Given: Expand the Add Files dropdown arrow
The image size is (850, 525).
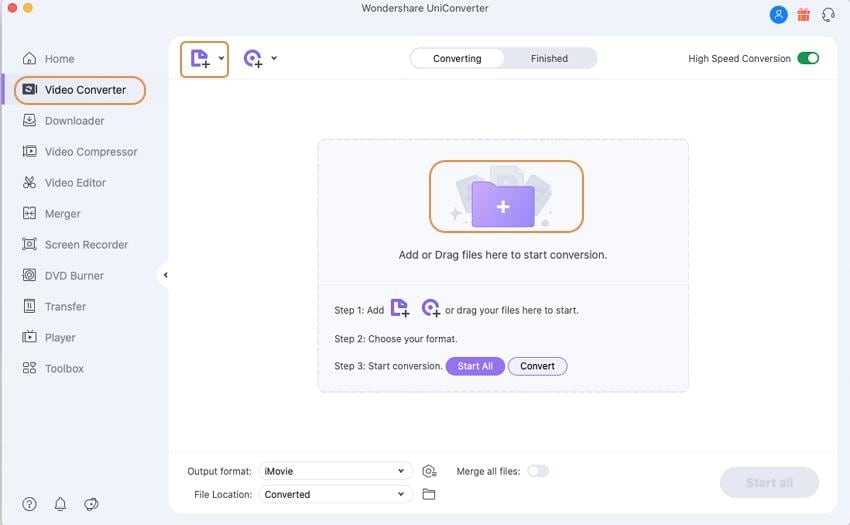Looking at the screenshot, I should tap(221, 59).
